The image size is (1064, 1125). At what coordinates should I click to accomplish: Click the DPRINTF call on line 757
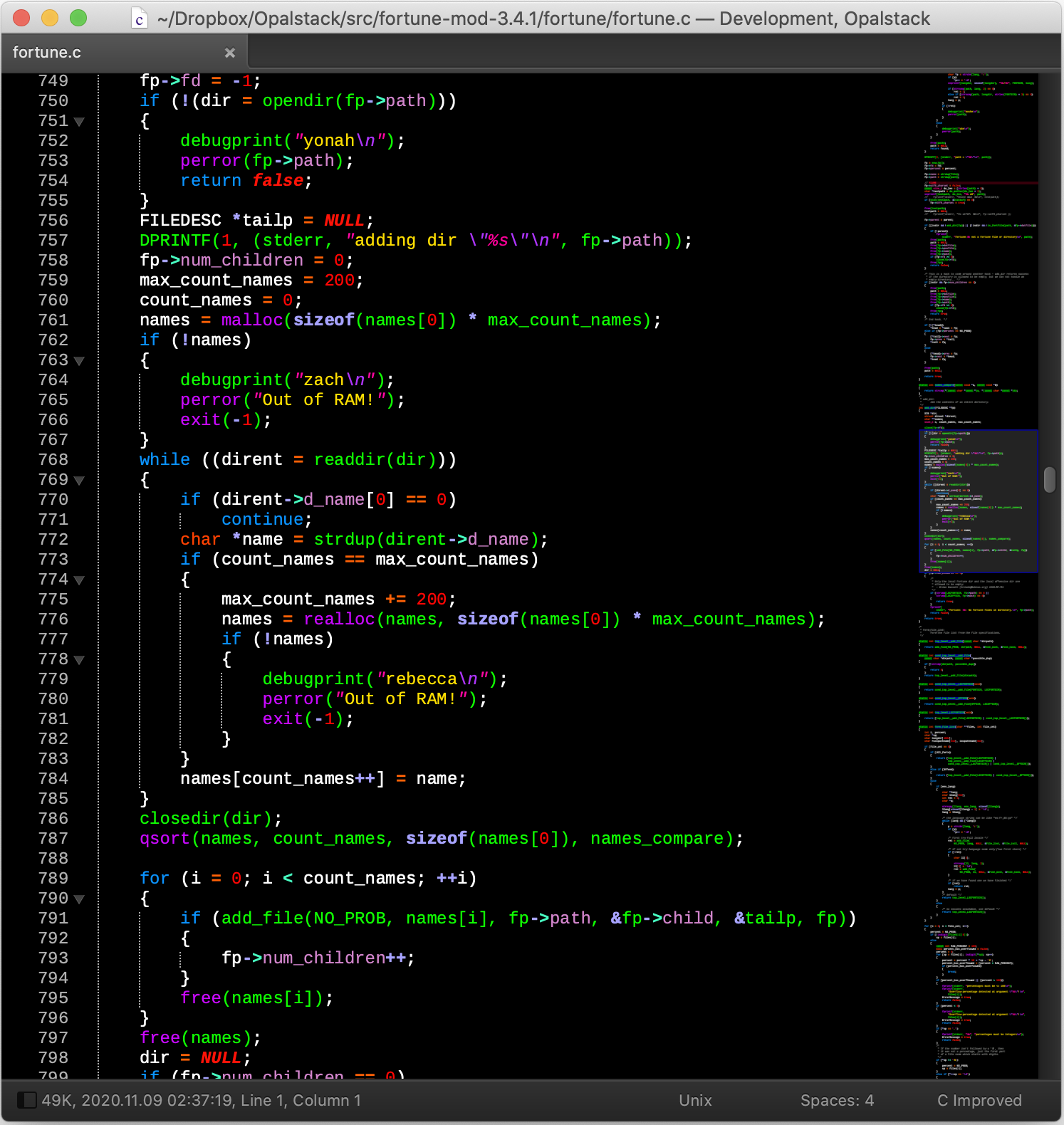[x=416, y=241]
